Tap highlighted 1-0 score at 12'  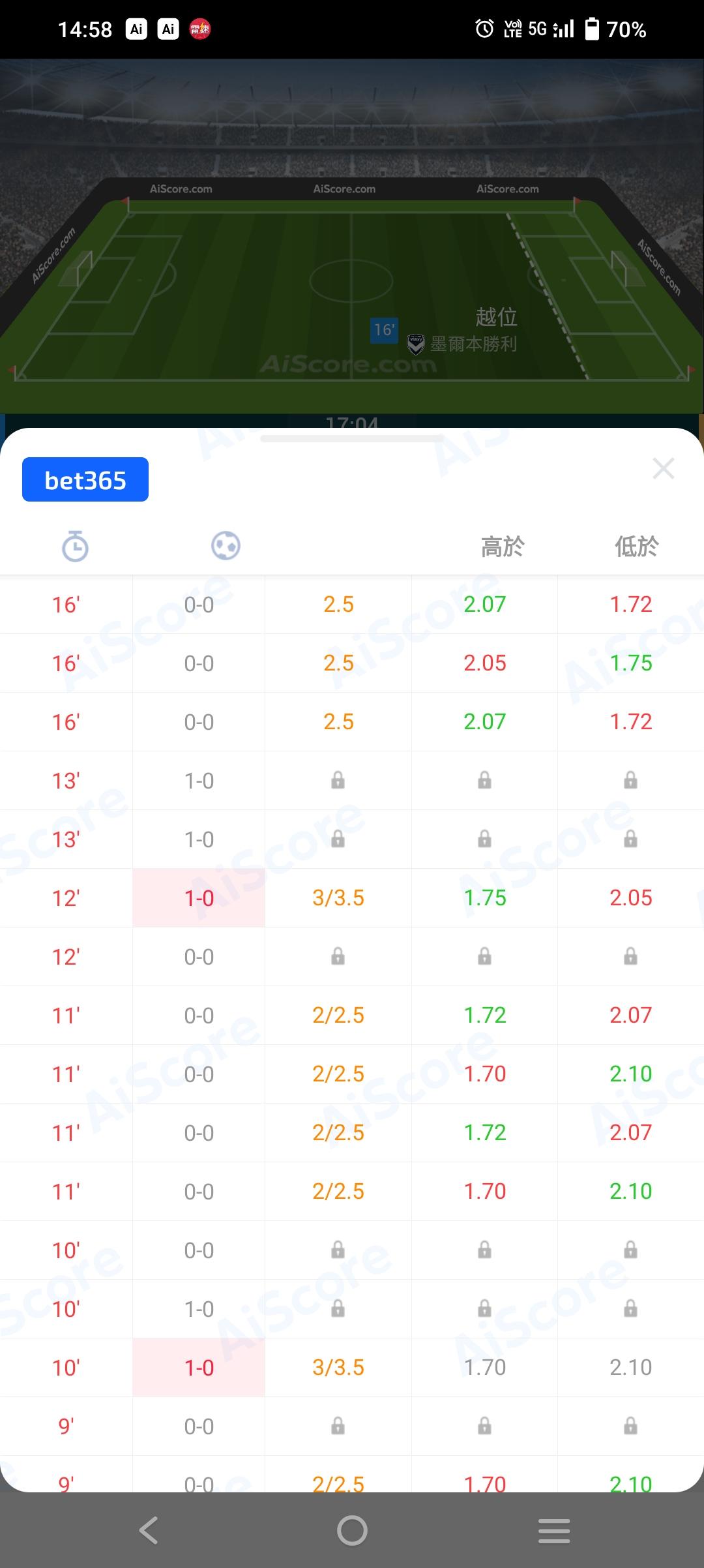pos(199,898)
